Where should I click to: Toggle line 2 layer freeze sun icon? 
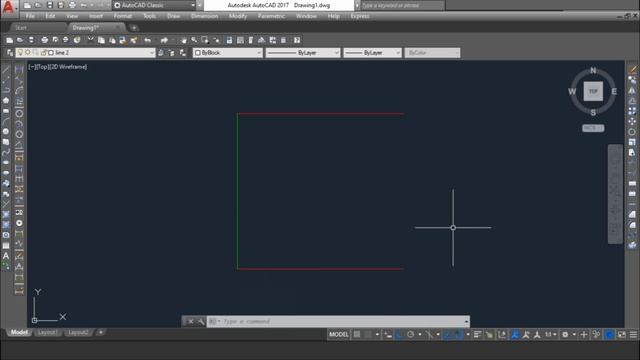pyautogui.click(x=28, y=53)
